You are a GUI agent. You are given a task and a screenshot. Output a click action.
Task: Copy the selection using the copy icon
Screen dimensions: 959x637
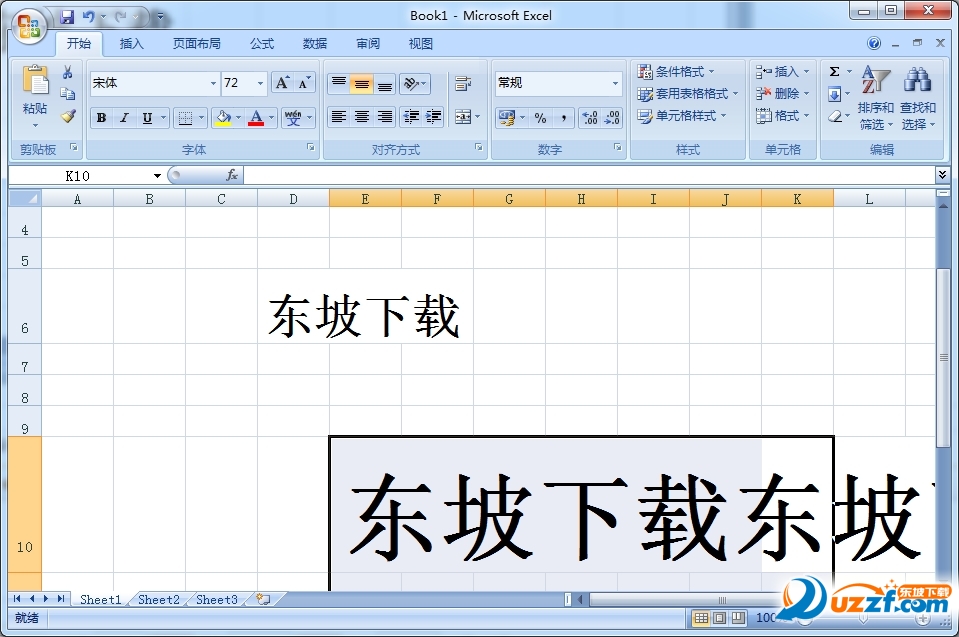67,94
